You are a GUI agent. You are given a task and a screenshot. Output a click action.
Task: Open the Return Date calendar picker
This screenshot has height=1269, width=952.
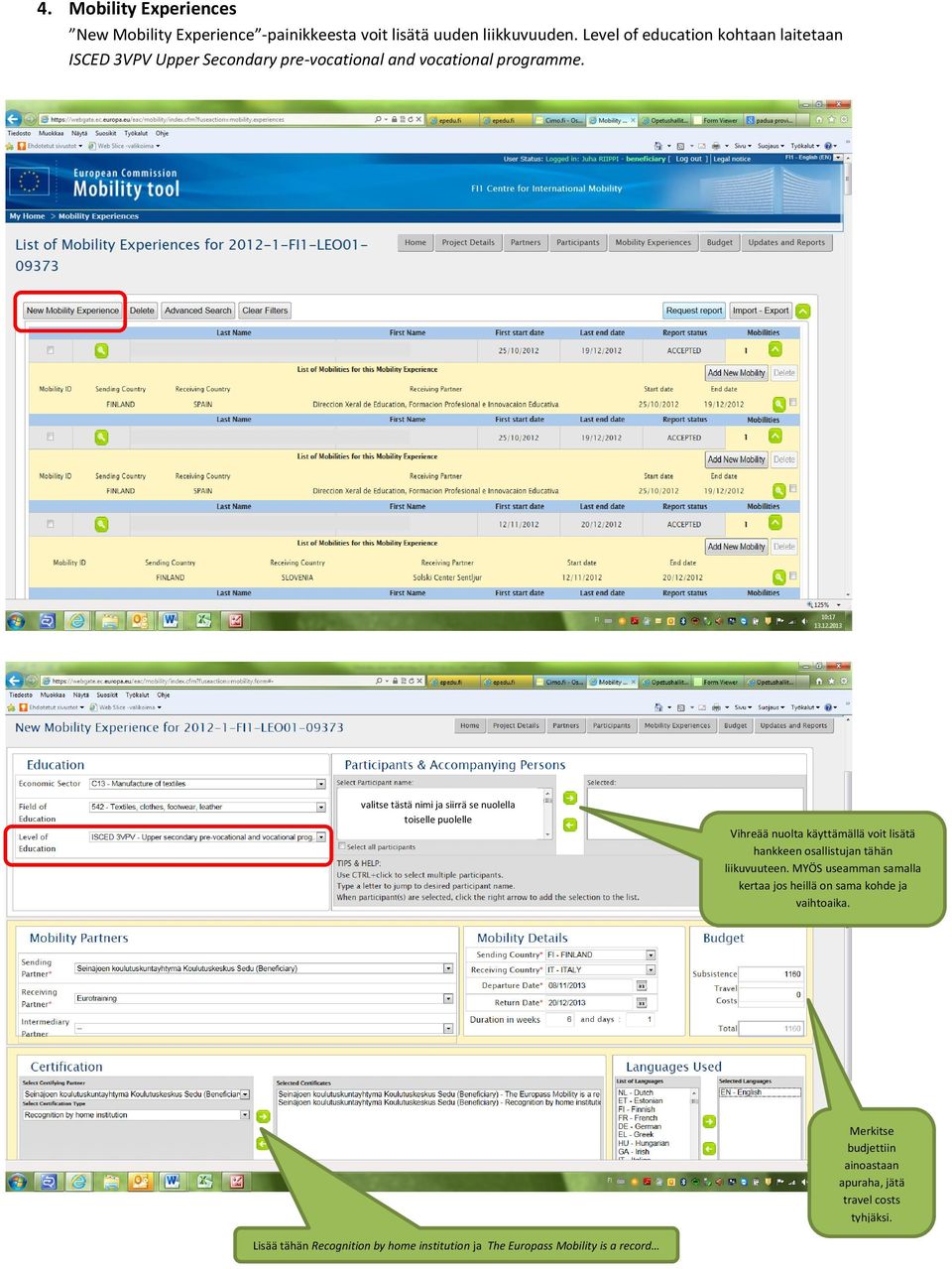pyautogui.click(x=642, y=1003)
